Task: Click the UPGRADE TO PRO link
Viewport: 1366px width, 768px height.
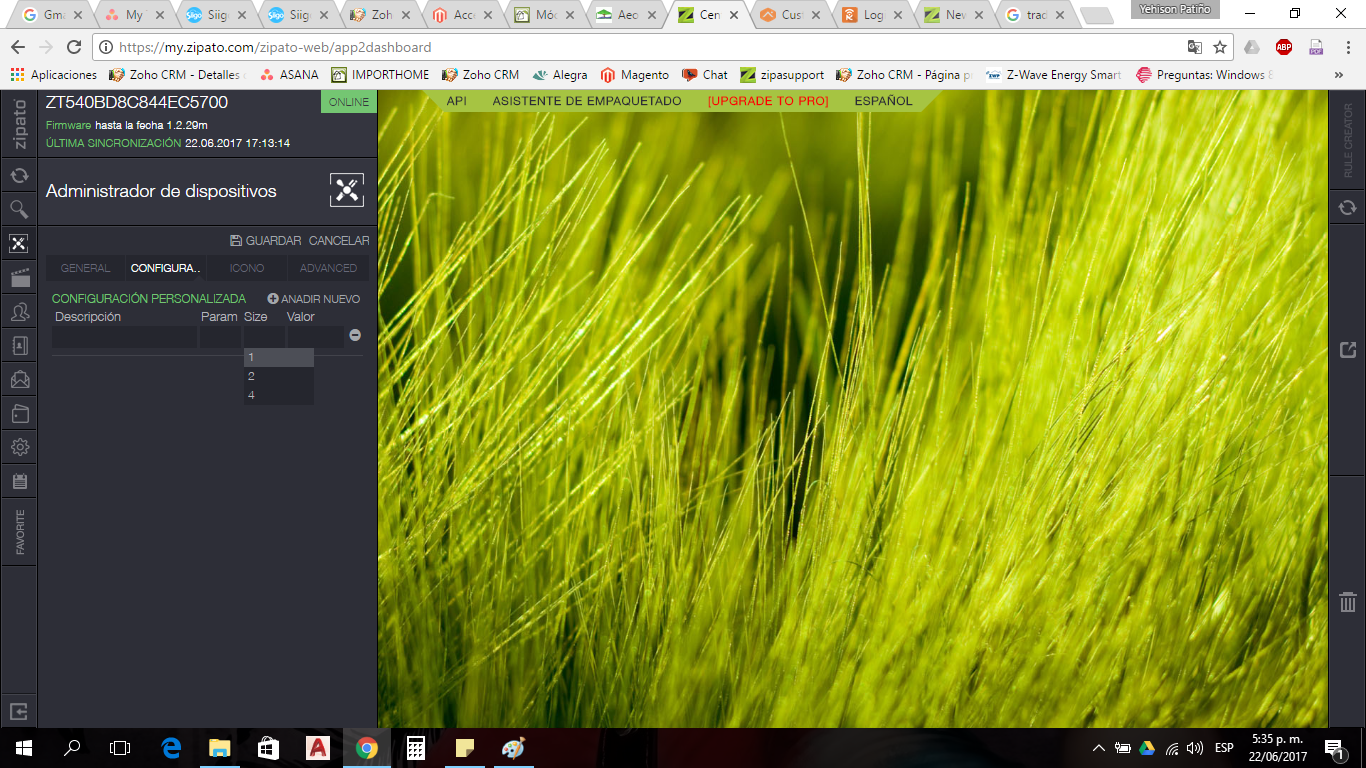Action: [768, 101]
